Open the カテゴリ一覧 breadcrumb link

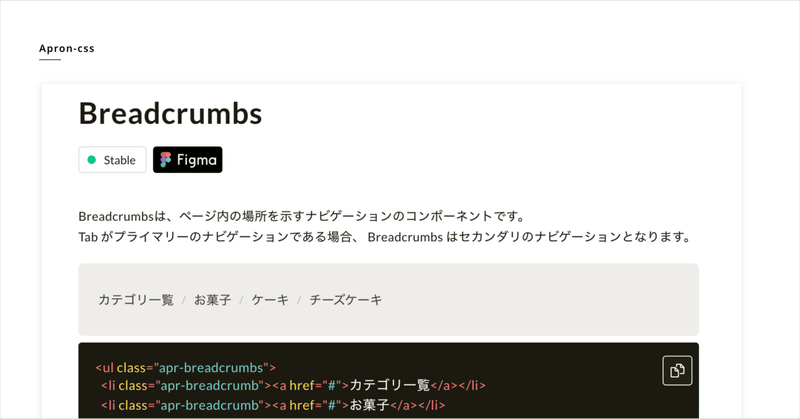136,300
